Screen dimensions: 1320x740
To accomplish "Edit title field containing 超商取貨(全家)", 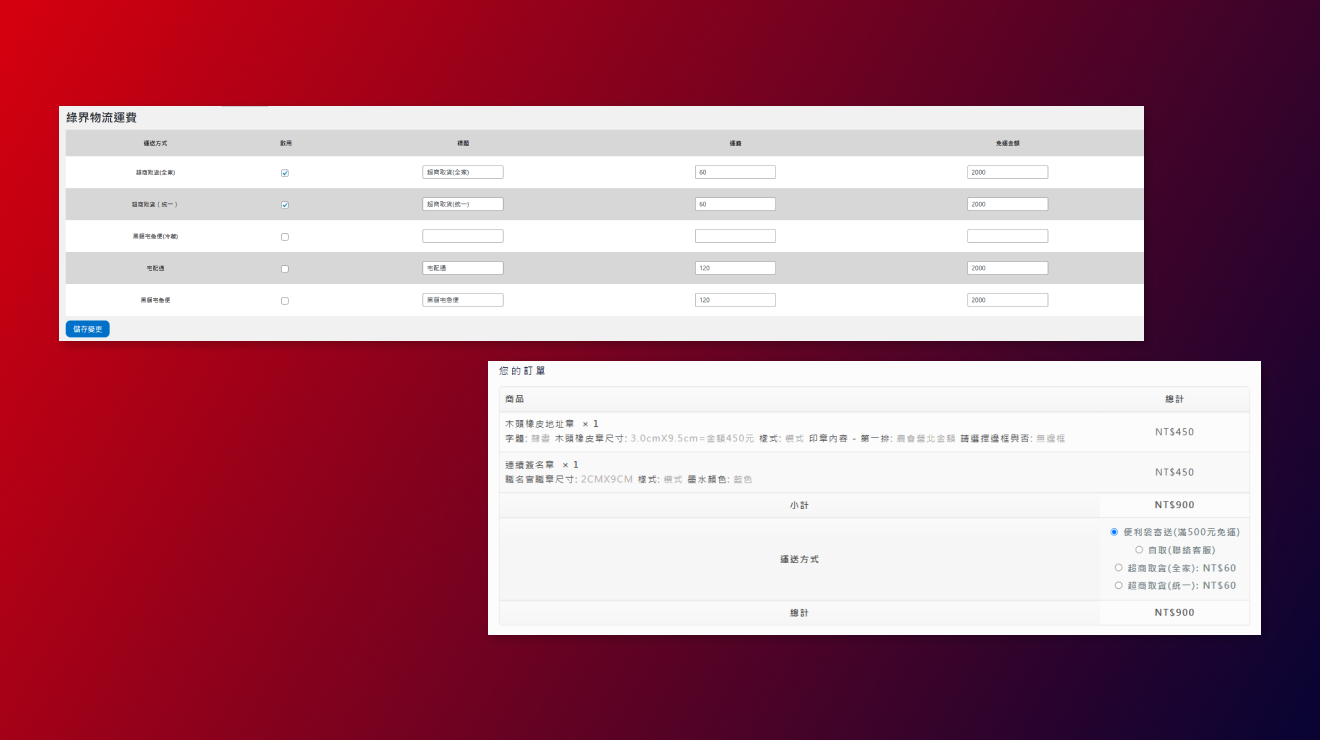I will [x=463, y=172].
